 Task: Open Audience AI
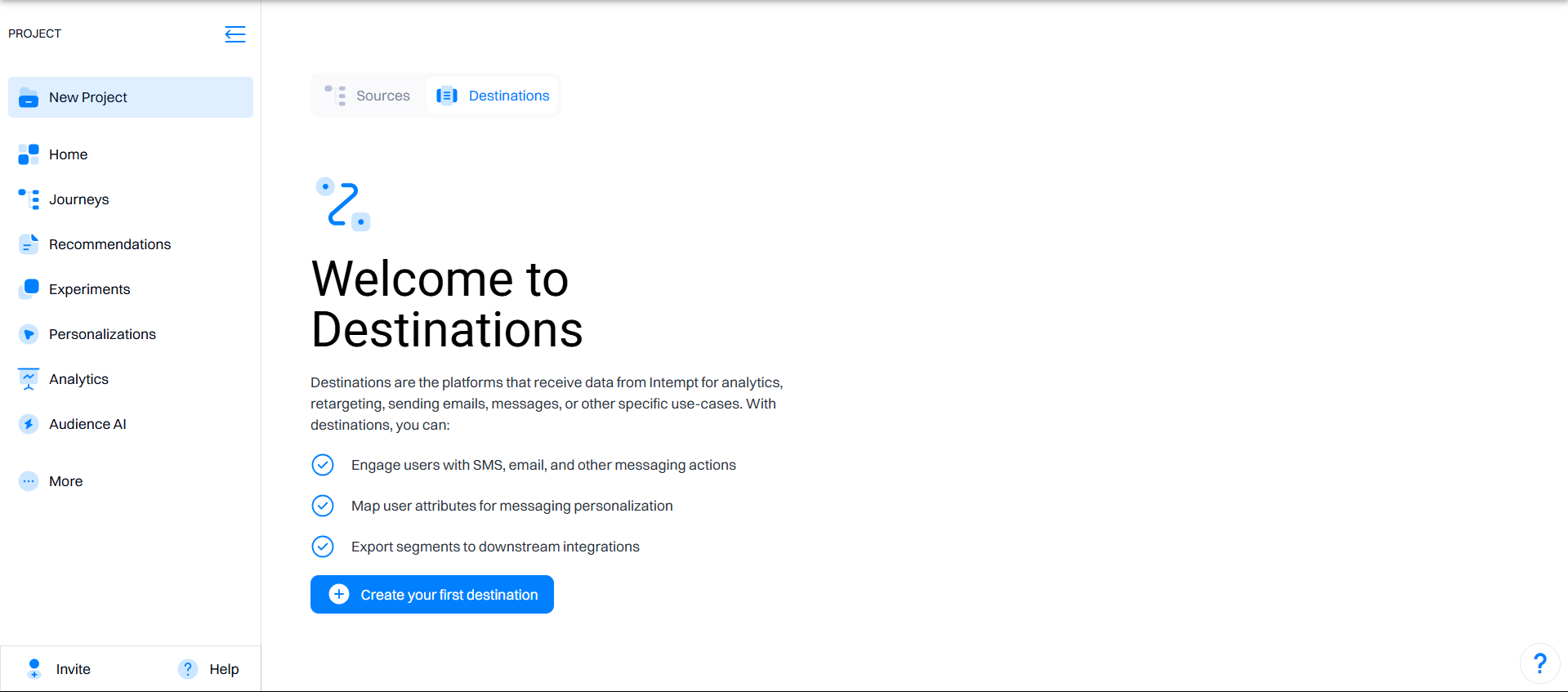[131, 424]
